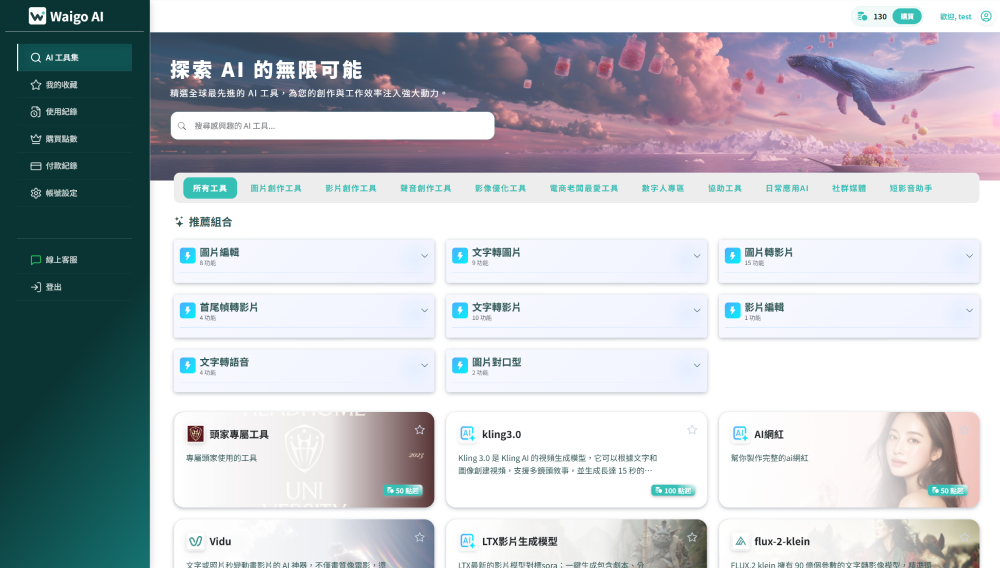Switch to the 影片創作工具 tab
This screenshot has height=568, width=1000.
[x=350, y=188]
